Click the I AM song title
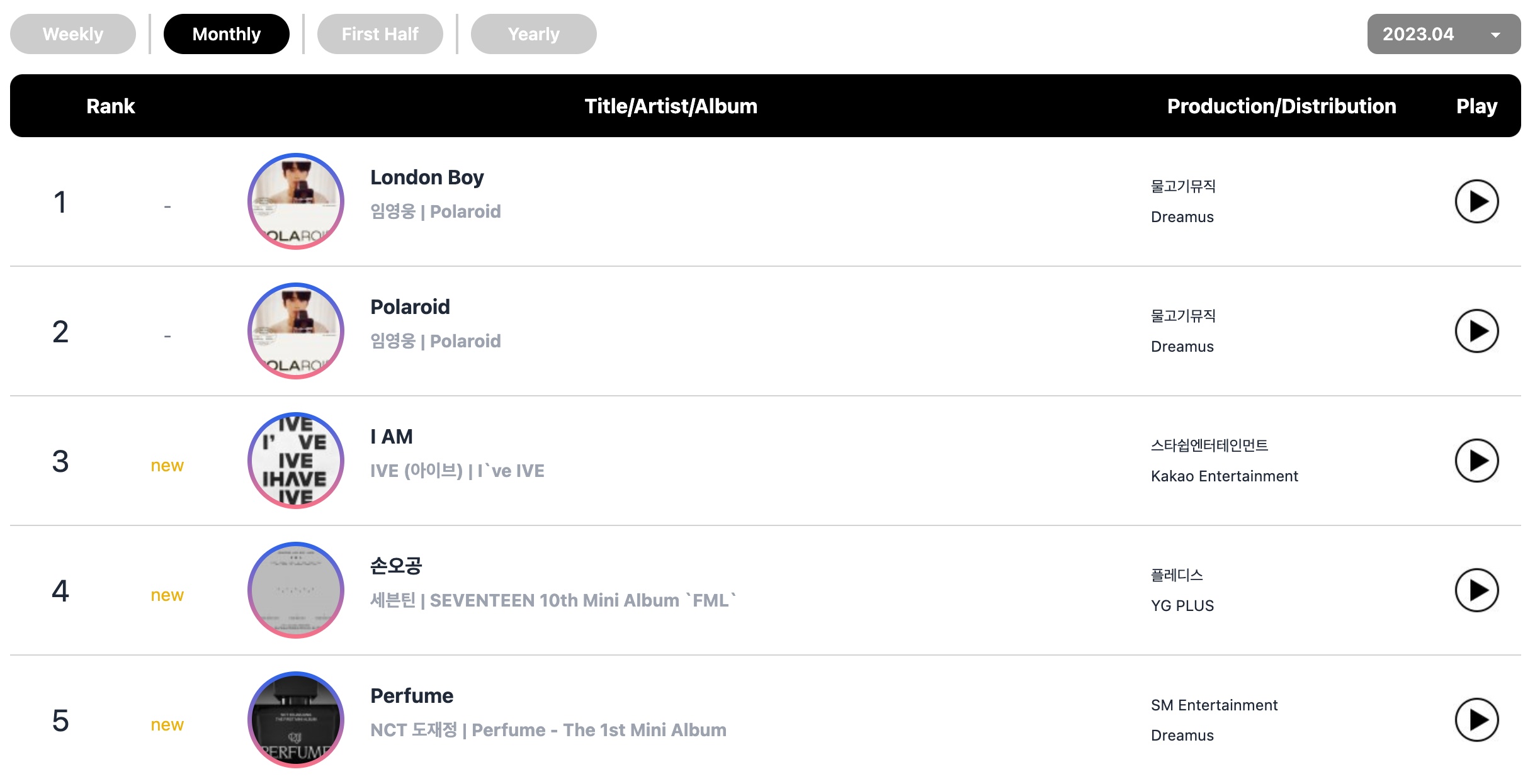1535x784 pixels. tap(392, 437)
